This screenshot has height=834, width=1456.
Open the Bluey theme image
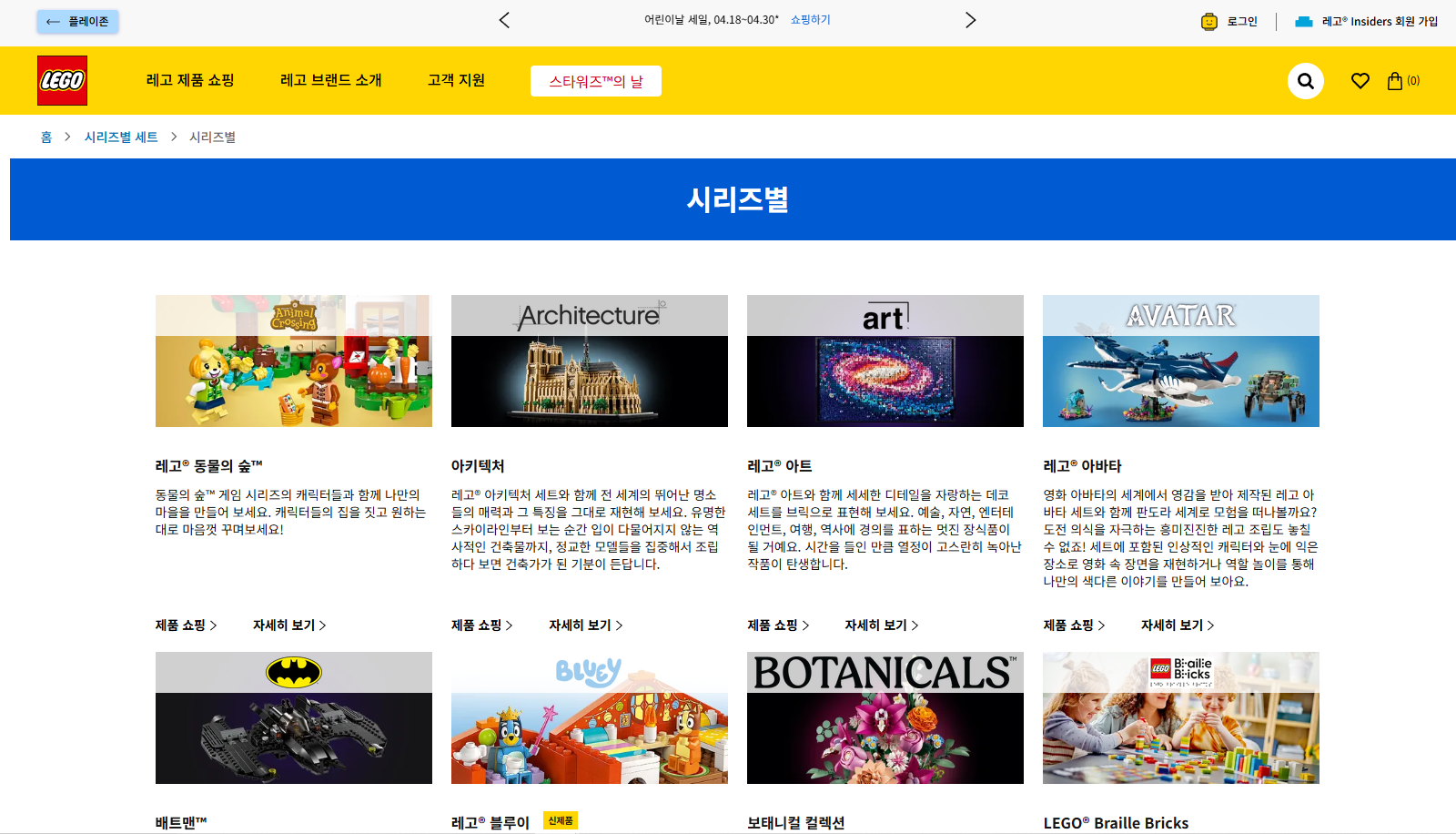coord(590,717)
